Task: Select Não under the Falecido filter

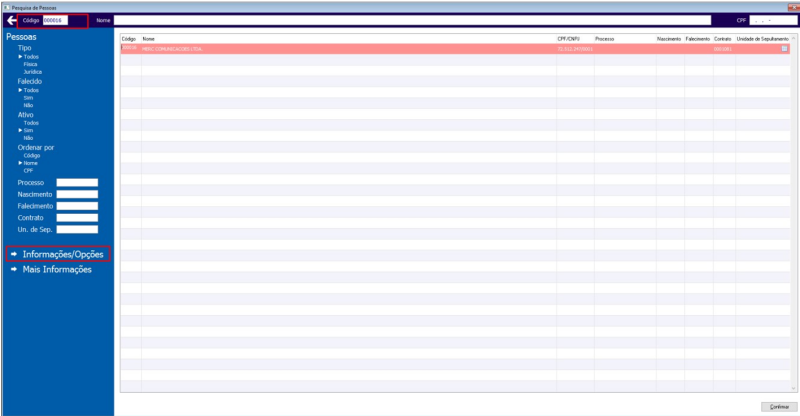Action: click(28, 105)
